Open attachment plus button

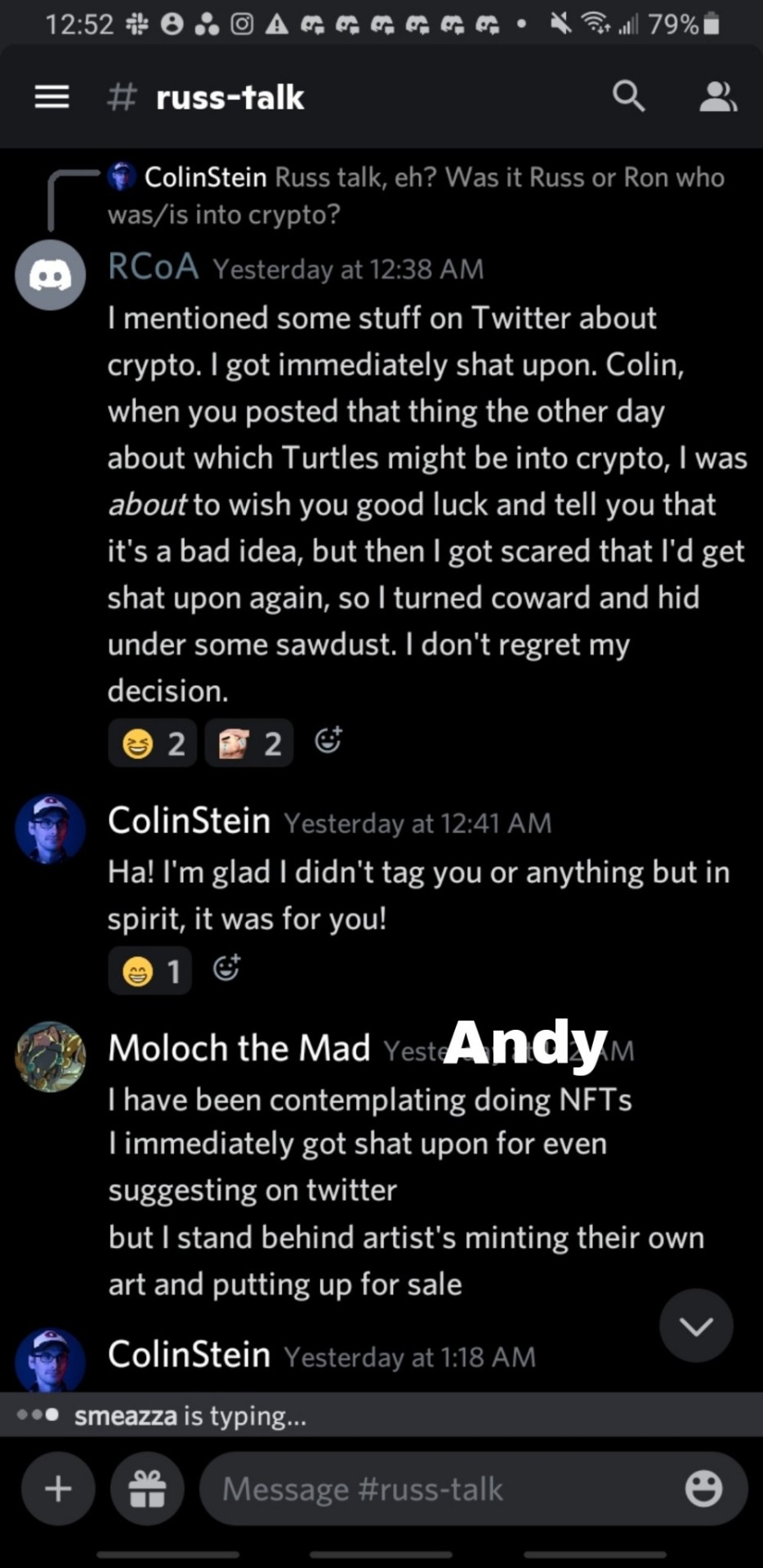pos(58,1489)
